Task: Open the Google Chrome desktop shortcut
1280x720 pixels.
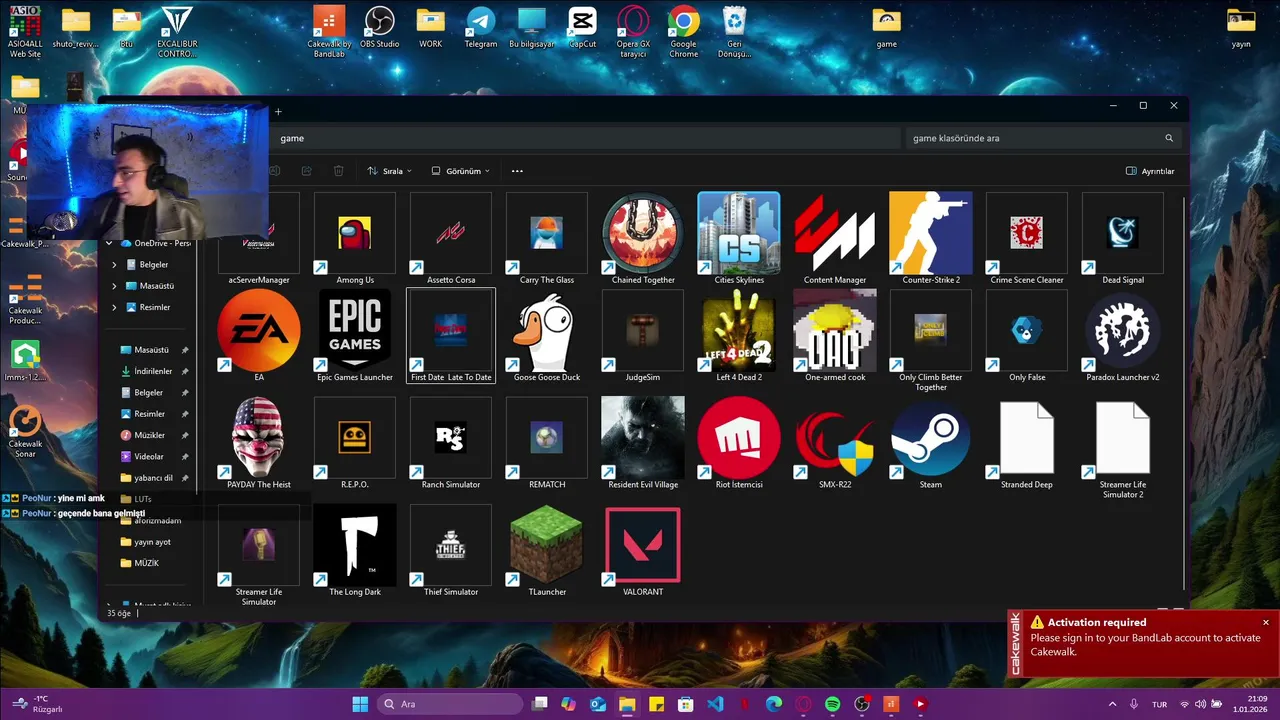Action: coord(684,33)
